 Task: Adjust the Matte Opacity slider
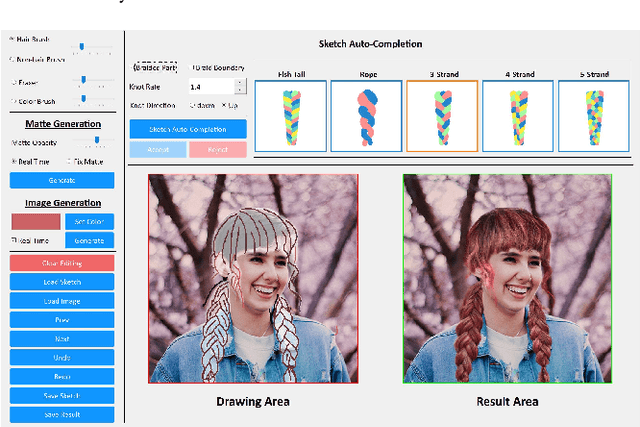tap(95, 142)
